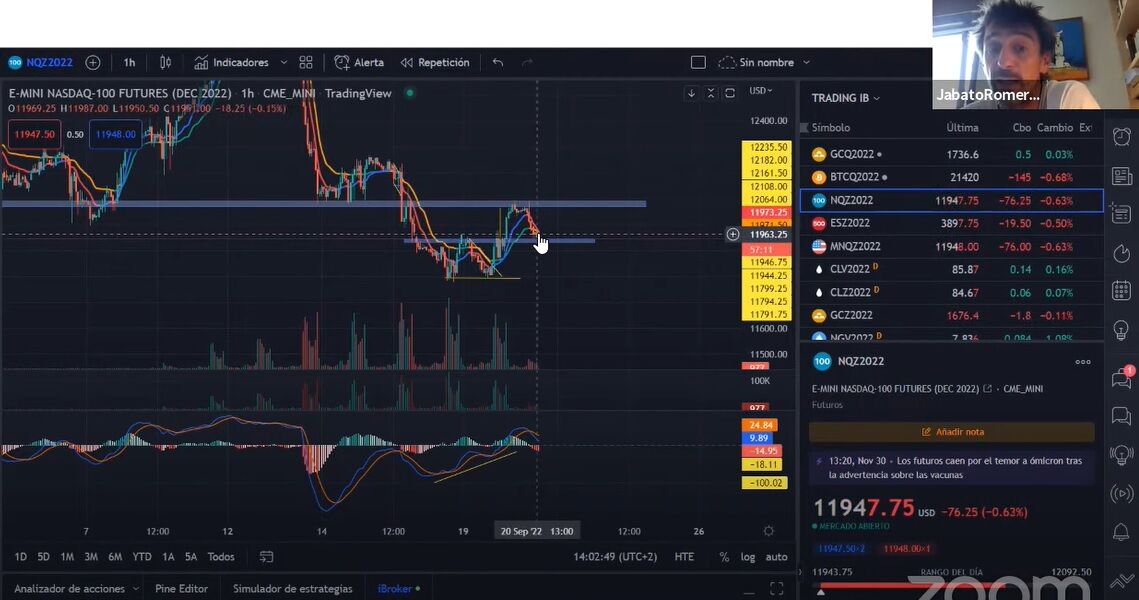
Task: Open the Sin nombre layout dropdown
Action: [764, 62]
